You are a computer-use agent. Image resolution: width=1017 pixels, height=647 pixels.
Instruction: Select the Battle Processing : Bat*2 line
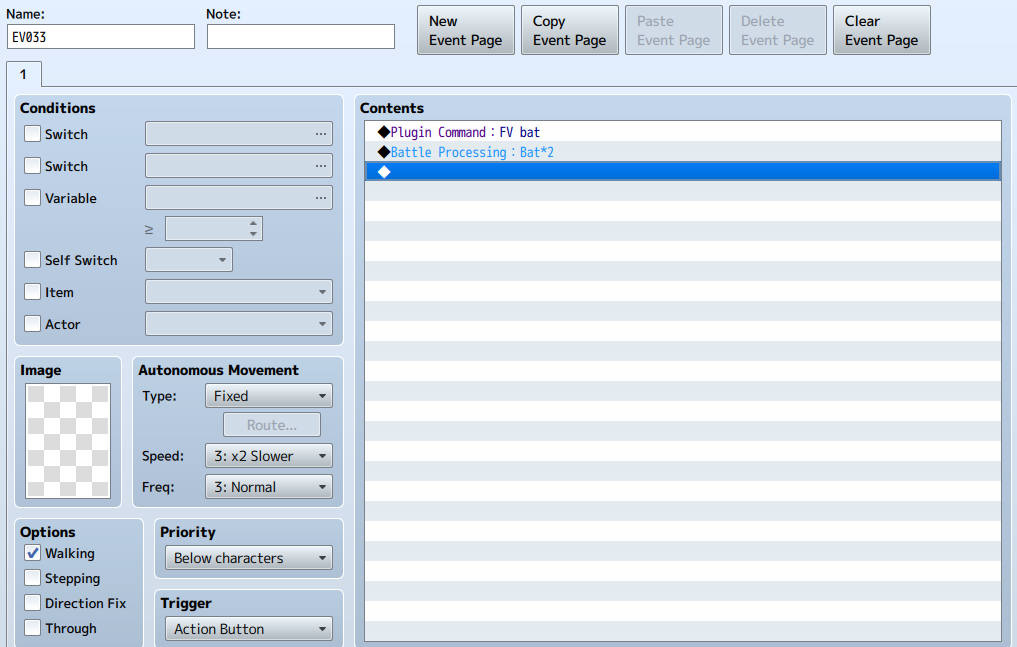tap(683, 152)
